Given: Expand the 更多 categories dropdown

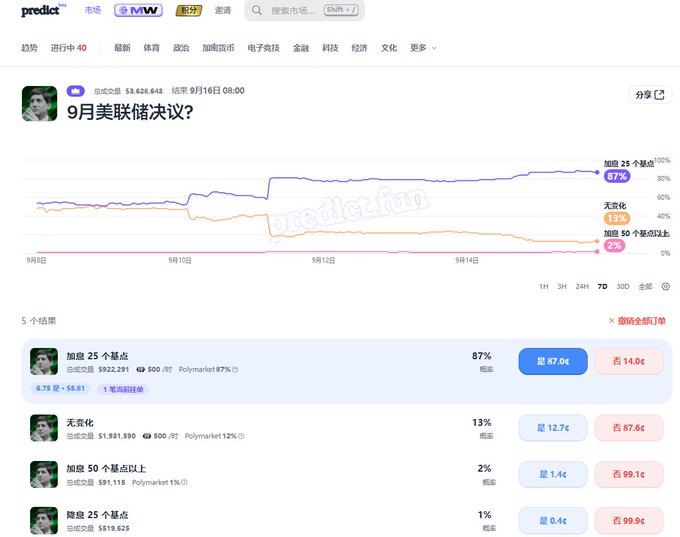Looking at the screenshot, I should tap(423, 48).
